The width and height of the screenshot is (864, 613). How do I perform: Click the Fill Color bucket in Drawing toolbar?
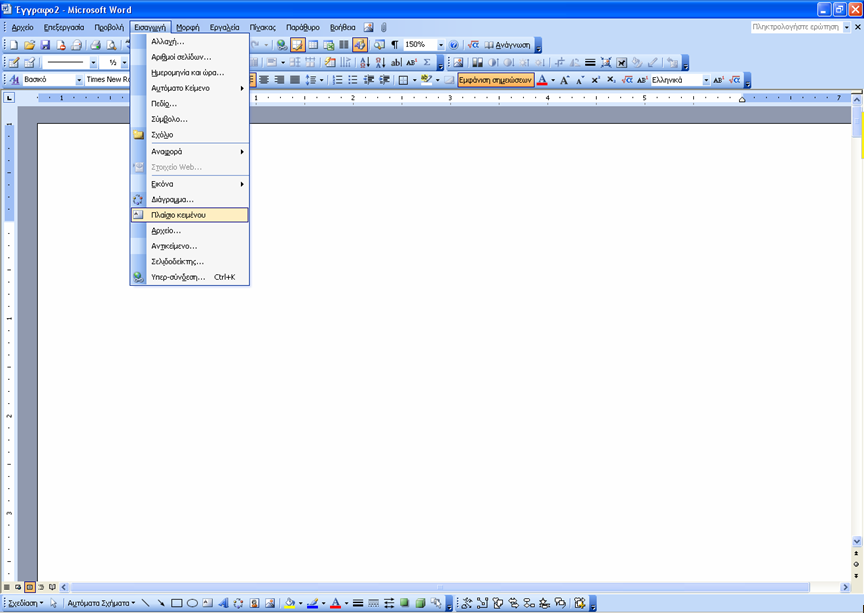pos(290,603)
